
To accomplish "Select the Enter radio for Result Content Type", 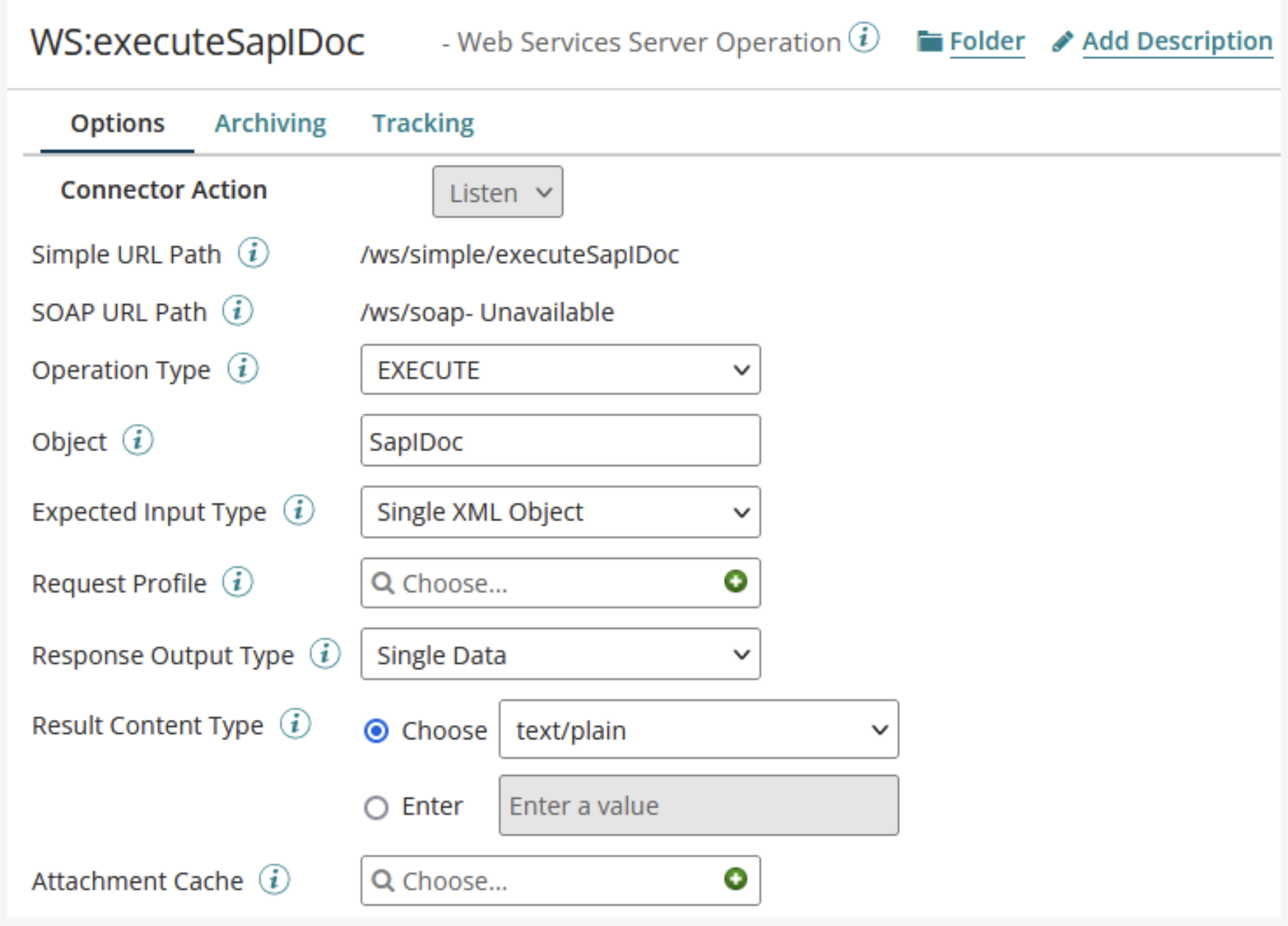I will point(376,807).
